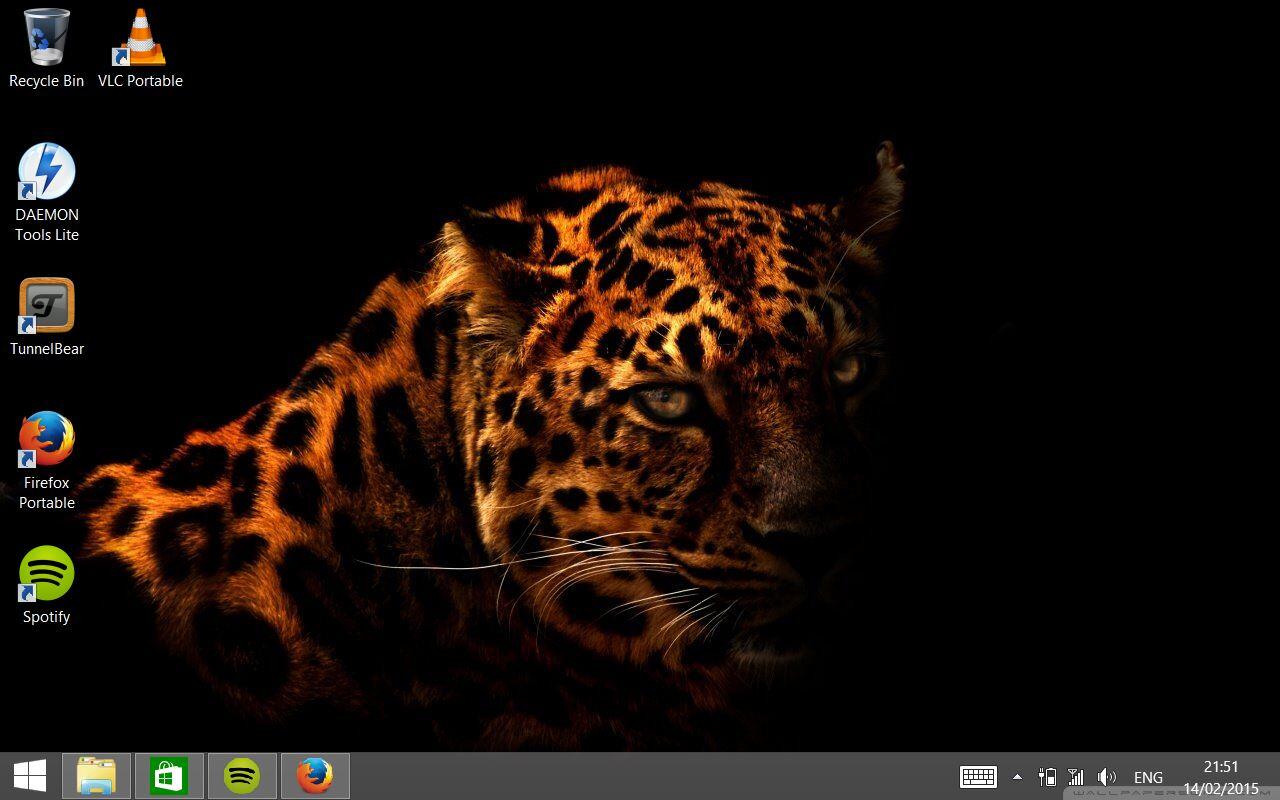The width and height of the screenshot is (1280, 800).
Task: Open the volume control speaker icon
Action: tap(1107, 776)
